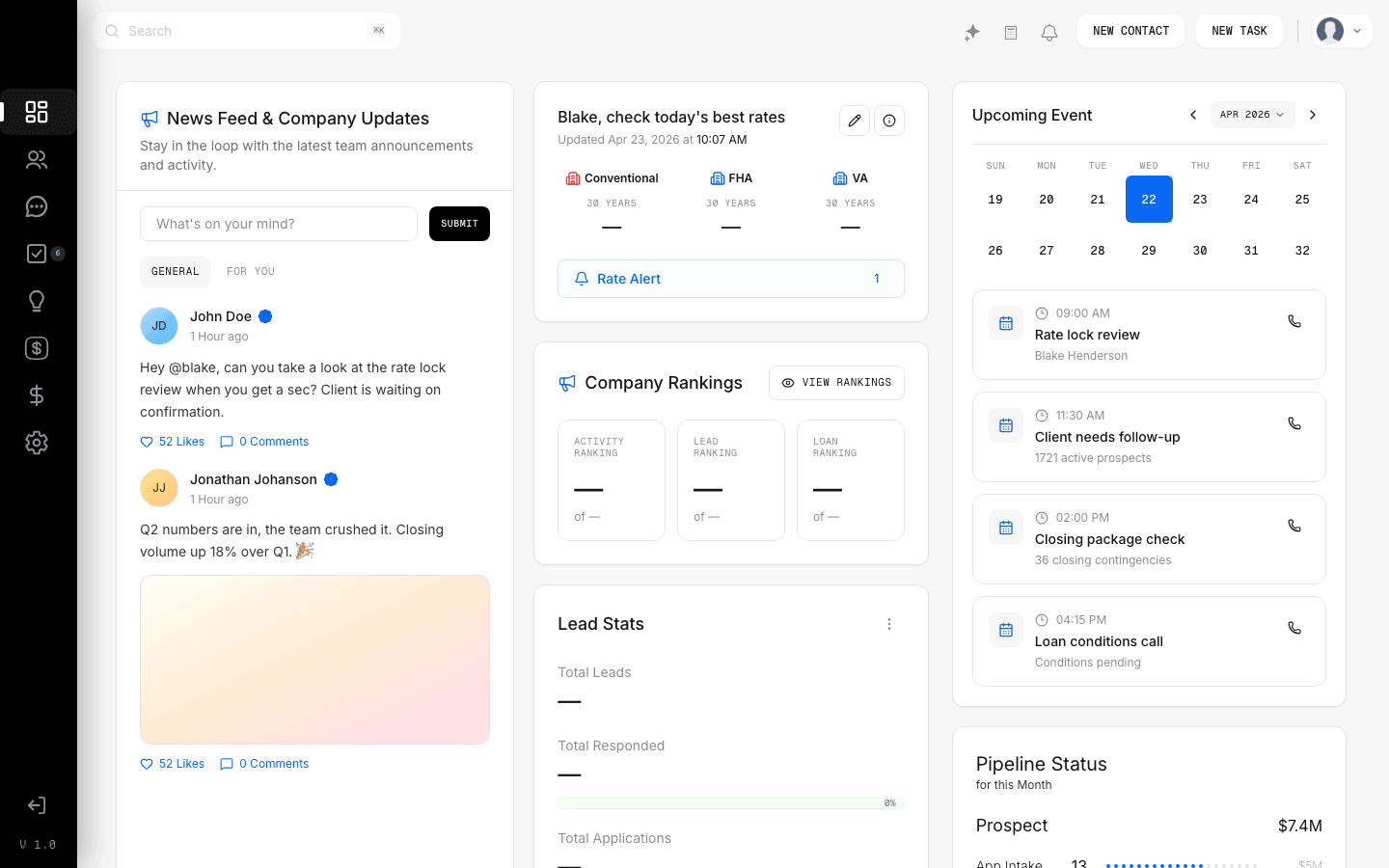Call for Loan conditions call event
The image size is (1389, 868).
[1294, 628]
